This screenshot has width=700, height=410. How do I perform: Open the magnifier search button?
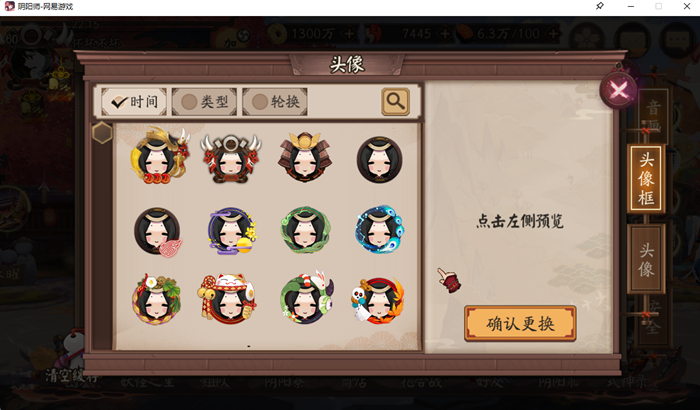point(396,102)
